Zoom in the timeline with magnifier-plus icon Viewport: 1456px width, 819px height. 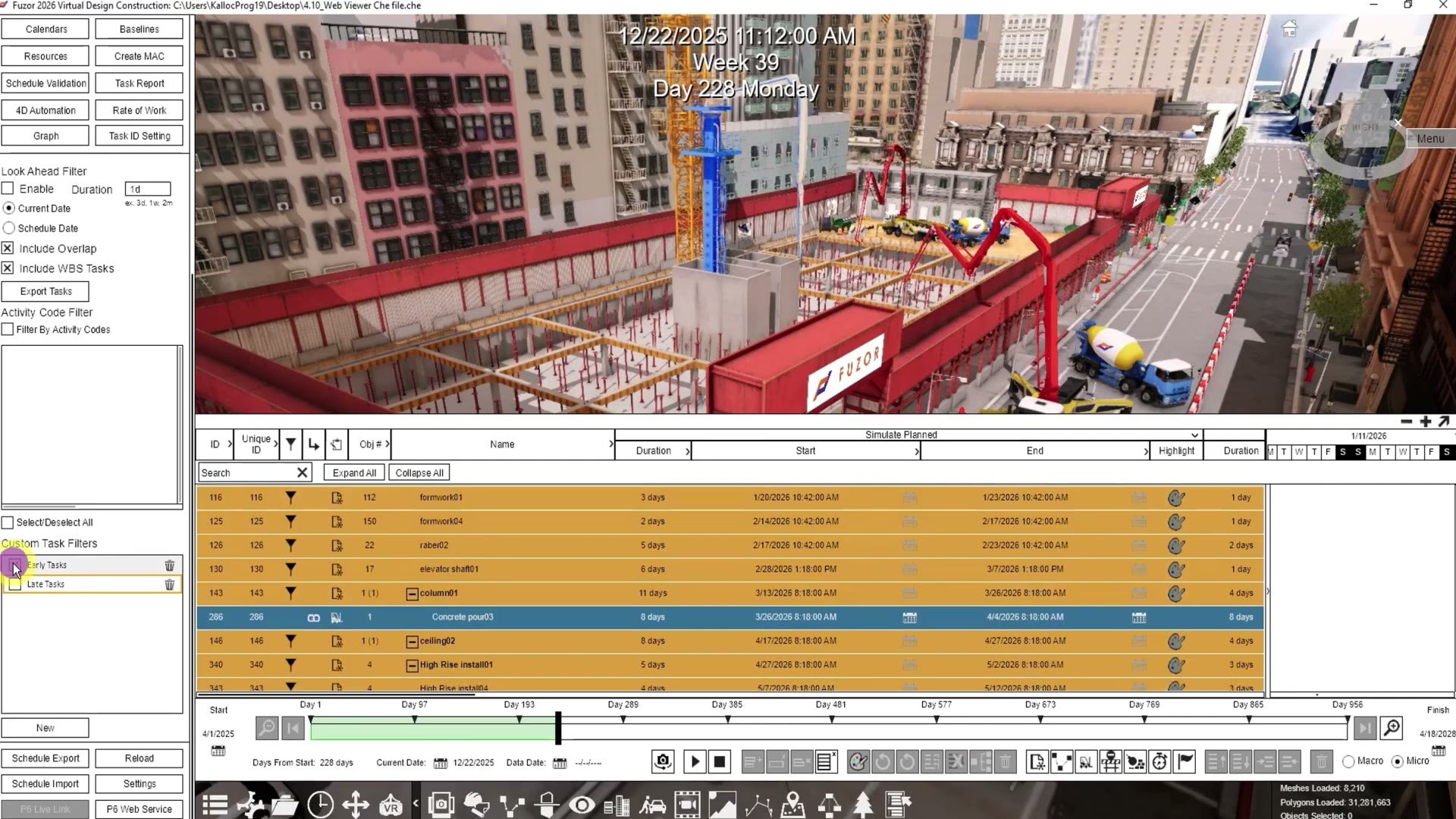tap(1392, 728)
